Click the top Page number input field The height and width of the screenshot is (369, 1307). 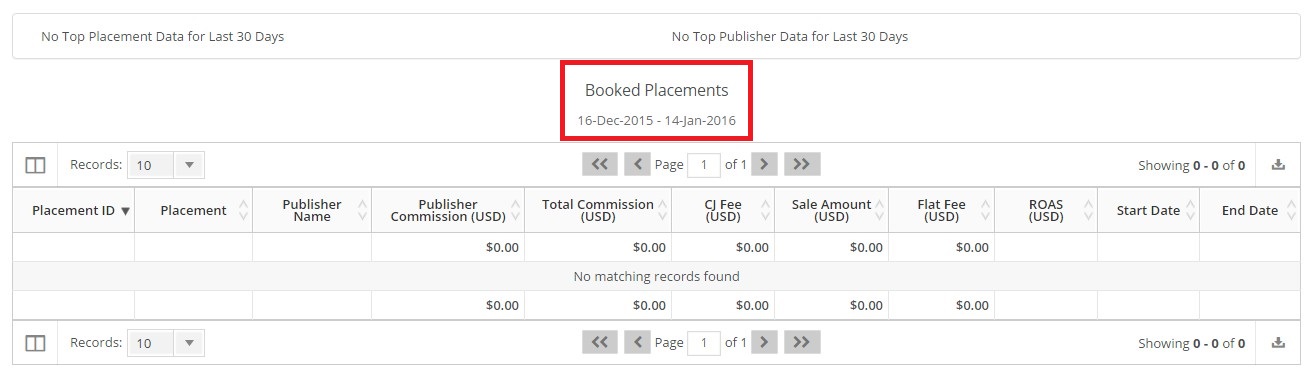704,165
